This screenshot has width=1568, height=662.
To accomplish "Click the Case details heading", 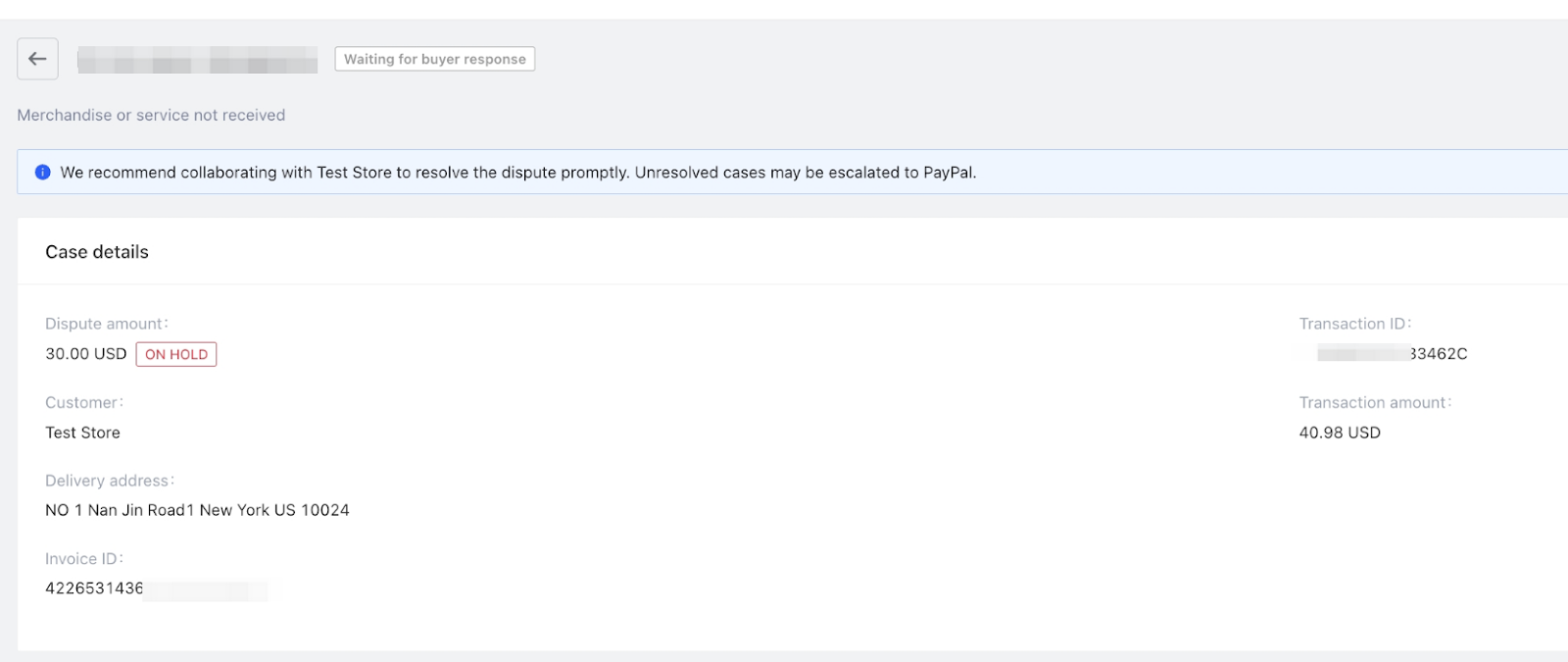I will 97,252.
